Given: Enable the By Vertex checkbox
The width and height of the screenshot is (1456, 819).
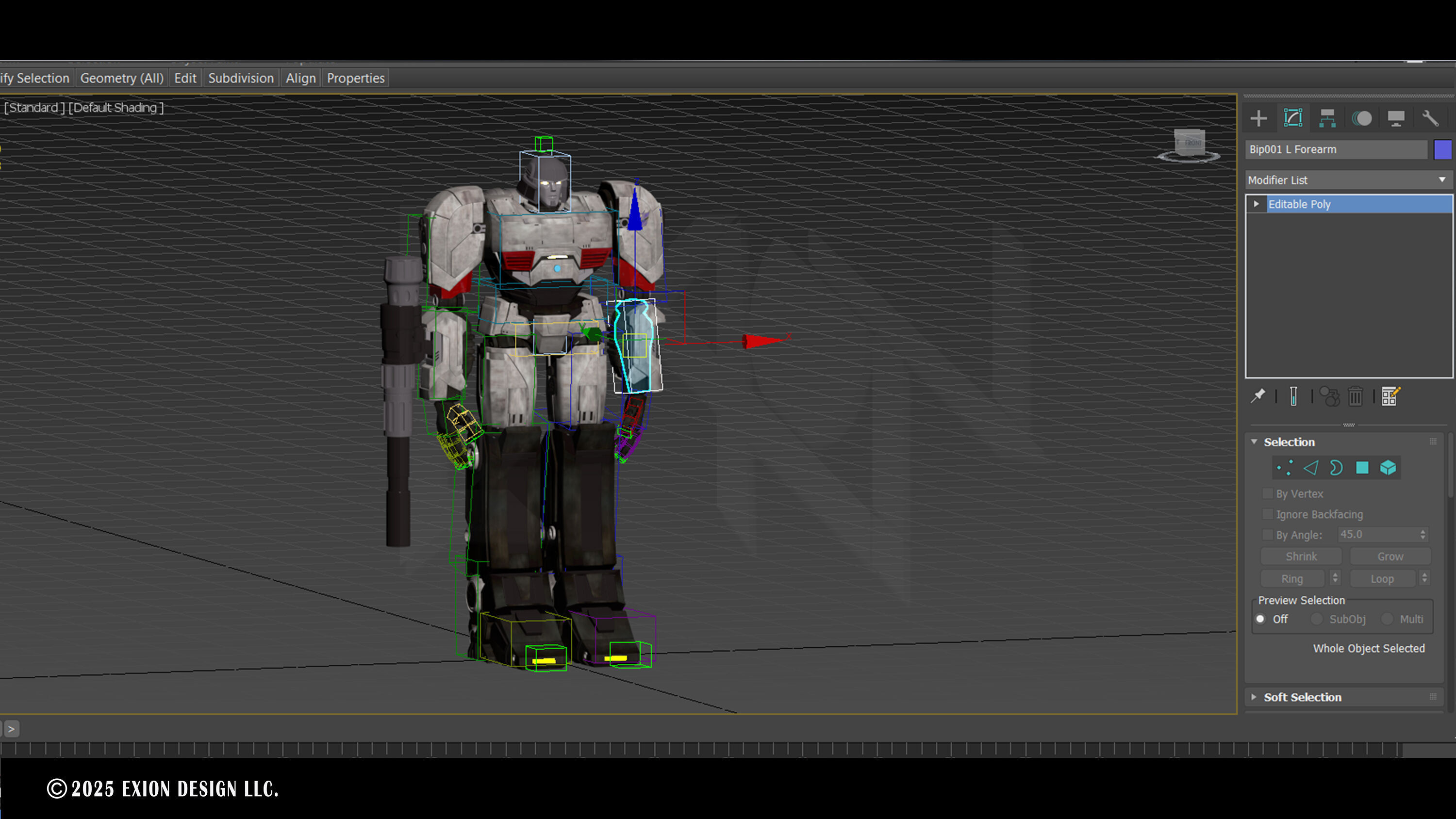Looking at the screenshot, I should [1268, 493].
